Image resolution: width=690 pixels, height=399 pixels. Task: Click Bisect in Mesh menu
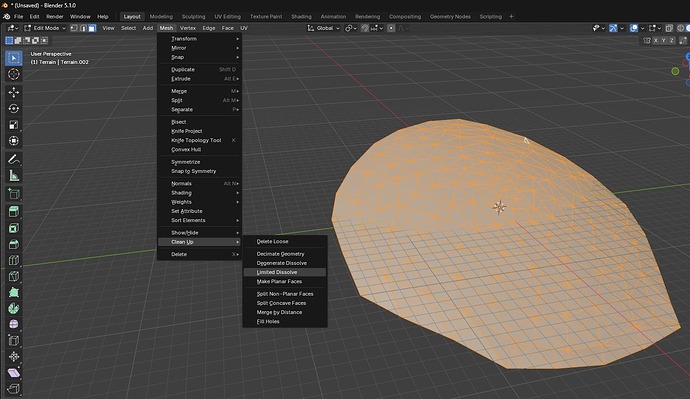200,122
